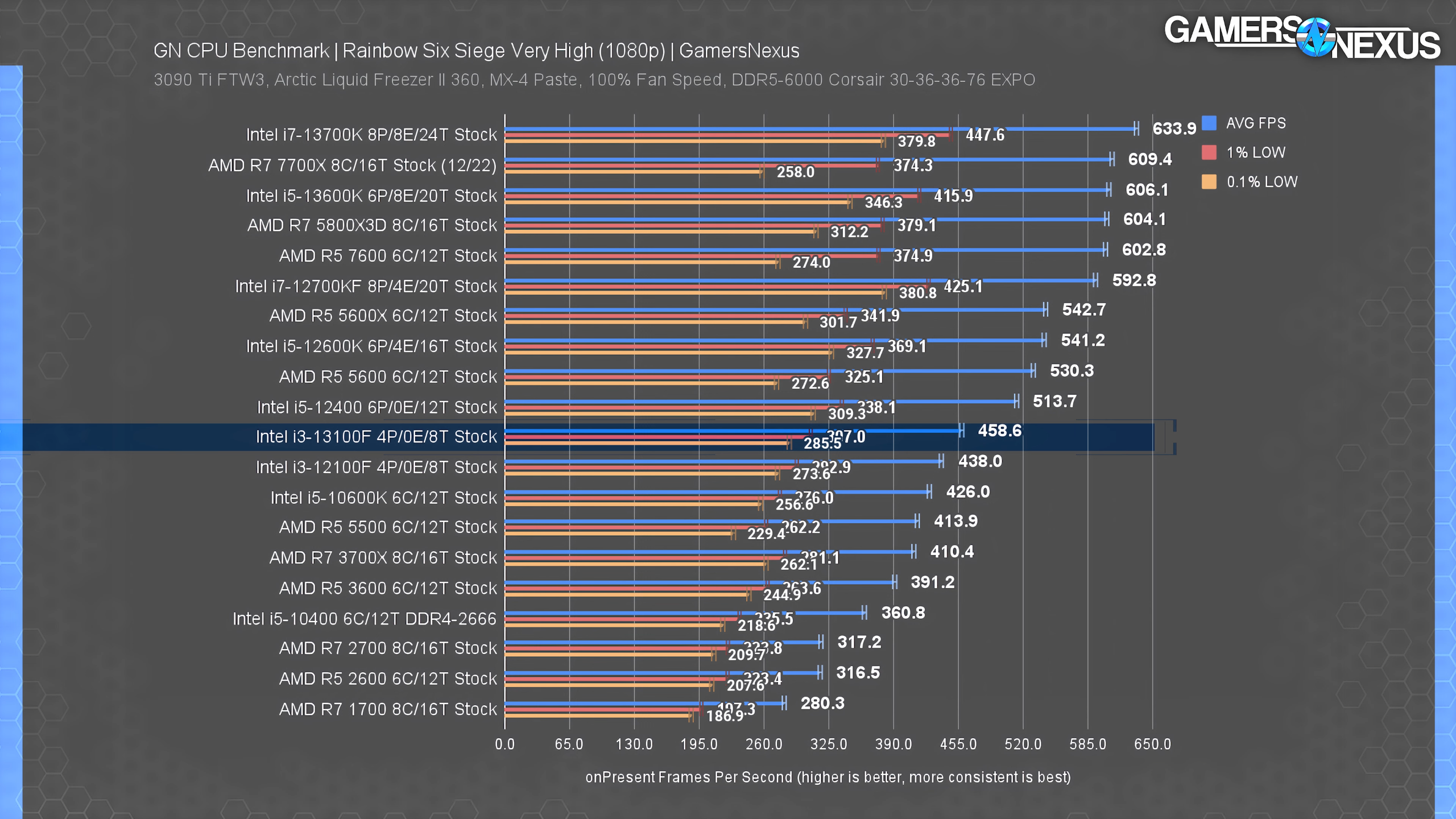Click the 325.0 x-axis tick label
The image size is (1456, 819).
(829, 744)
